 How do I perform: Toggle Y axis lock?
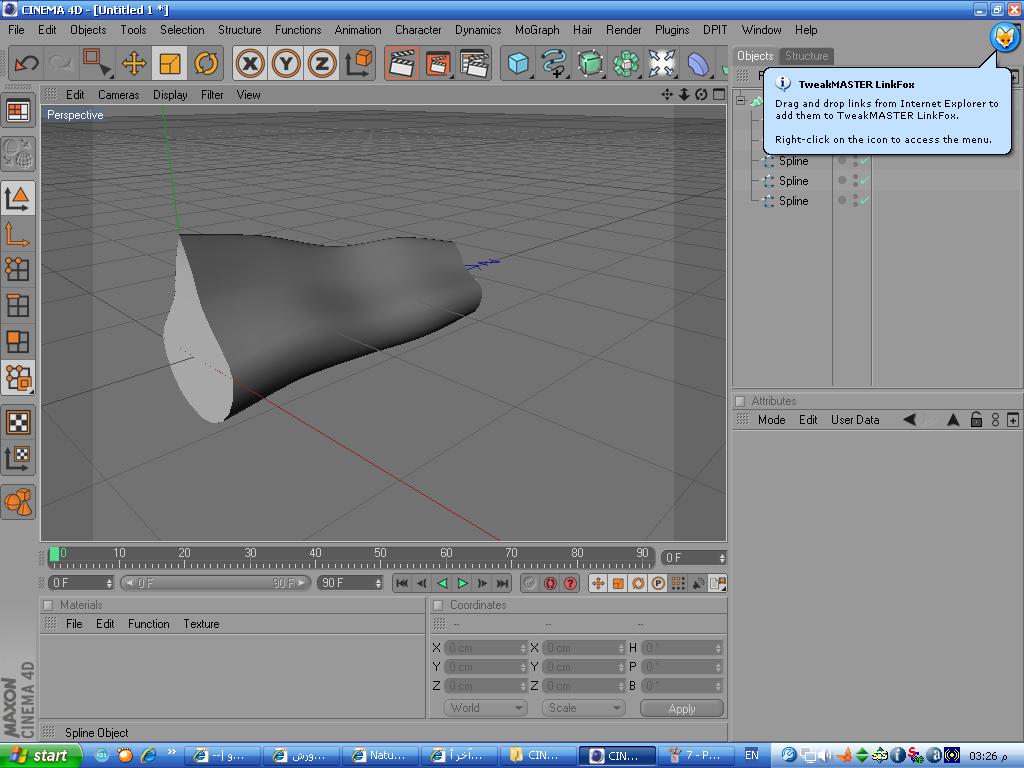286,63
